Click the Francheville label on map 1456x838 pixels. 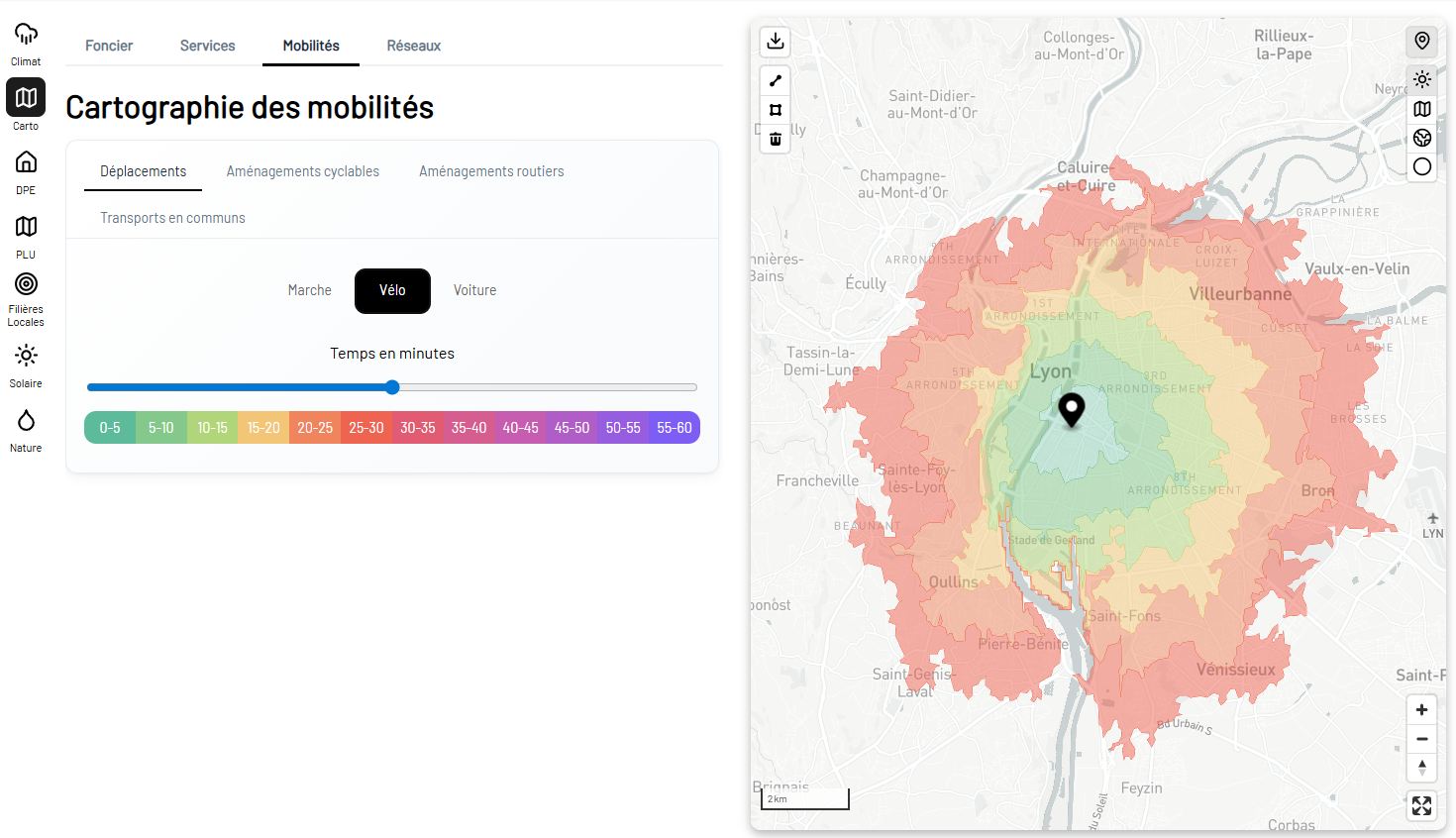click(817, 480)
